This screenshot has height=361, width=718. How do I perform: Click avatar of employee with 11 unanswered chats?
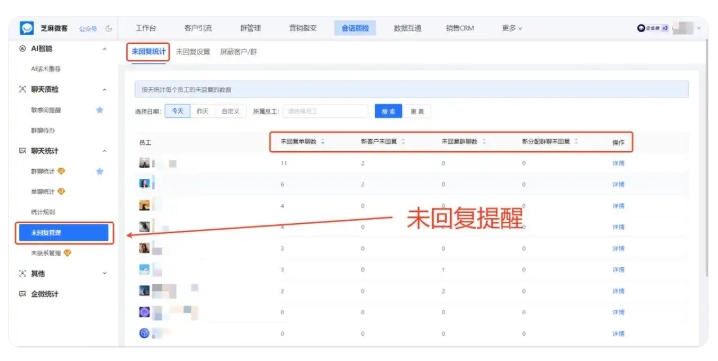coord(144,163)
